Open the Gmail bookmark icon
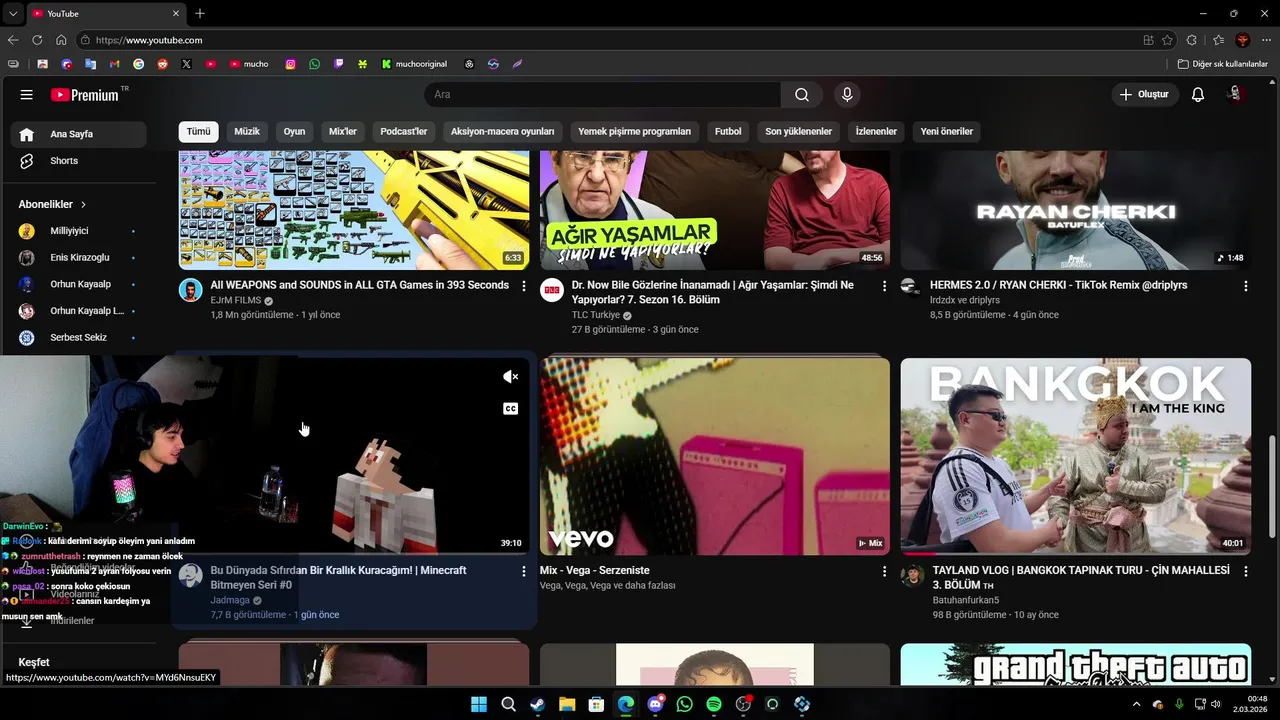This screenshot has height=720, width=1280. [x=115, y=64]
